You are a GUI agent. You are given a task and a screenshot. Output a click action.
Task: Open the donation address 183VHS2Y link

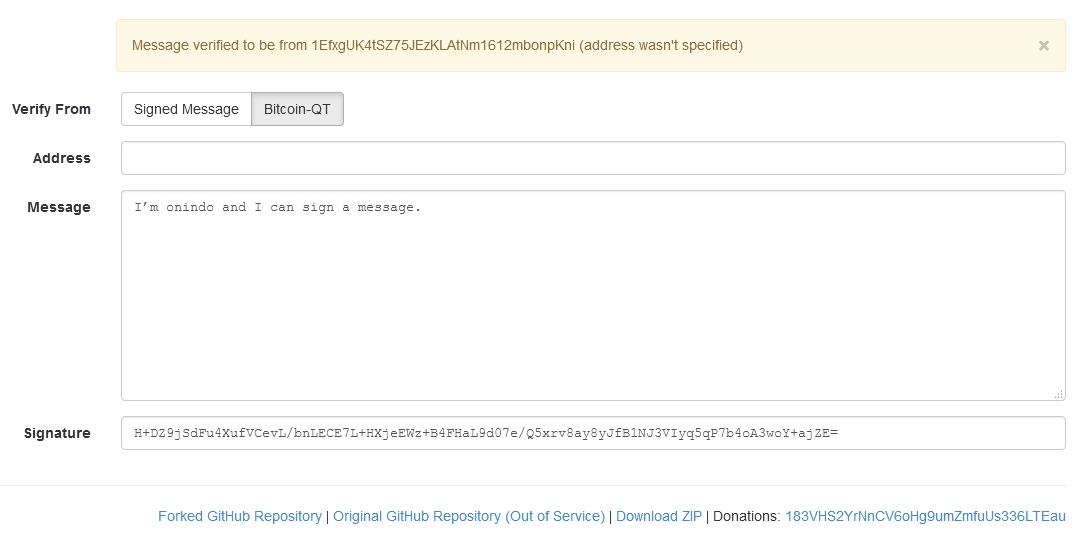coord(925,516)
